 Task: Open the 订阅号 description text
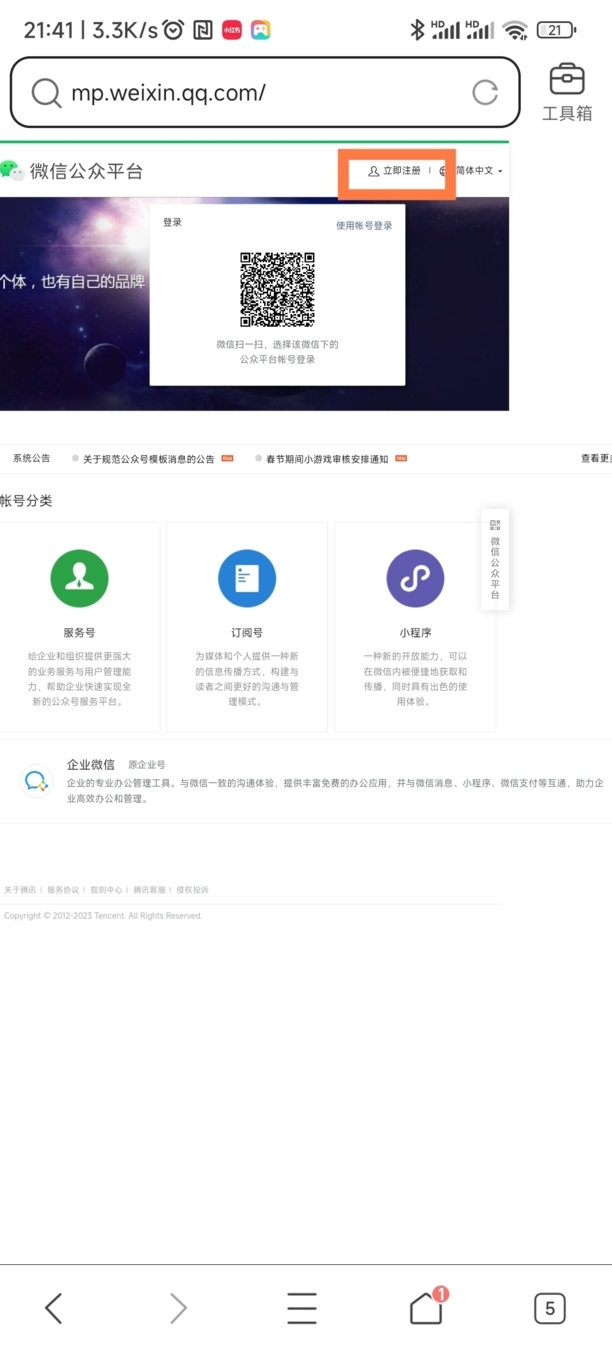(247, 679)
